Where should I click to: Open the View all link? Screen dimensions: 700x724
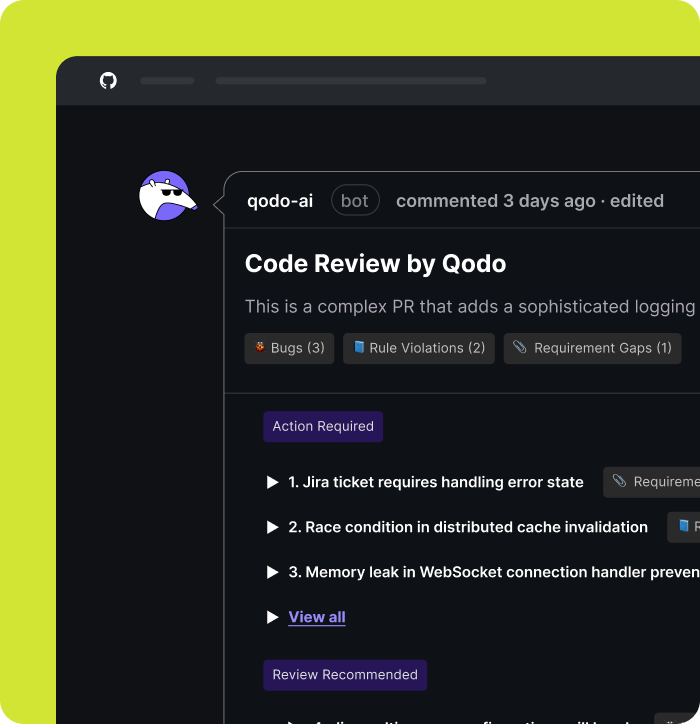[x=317, y=617]
